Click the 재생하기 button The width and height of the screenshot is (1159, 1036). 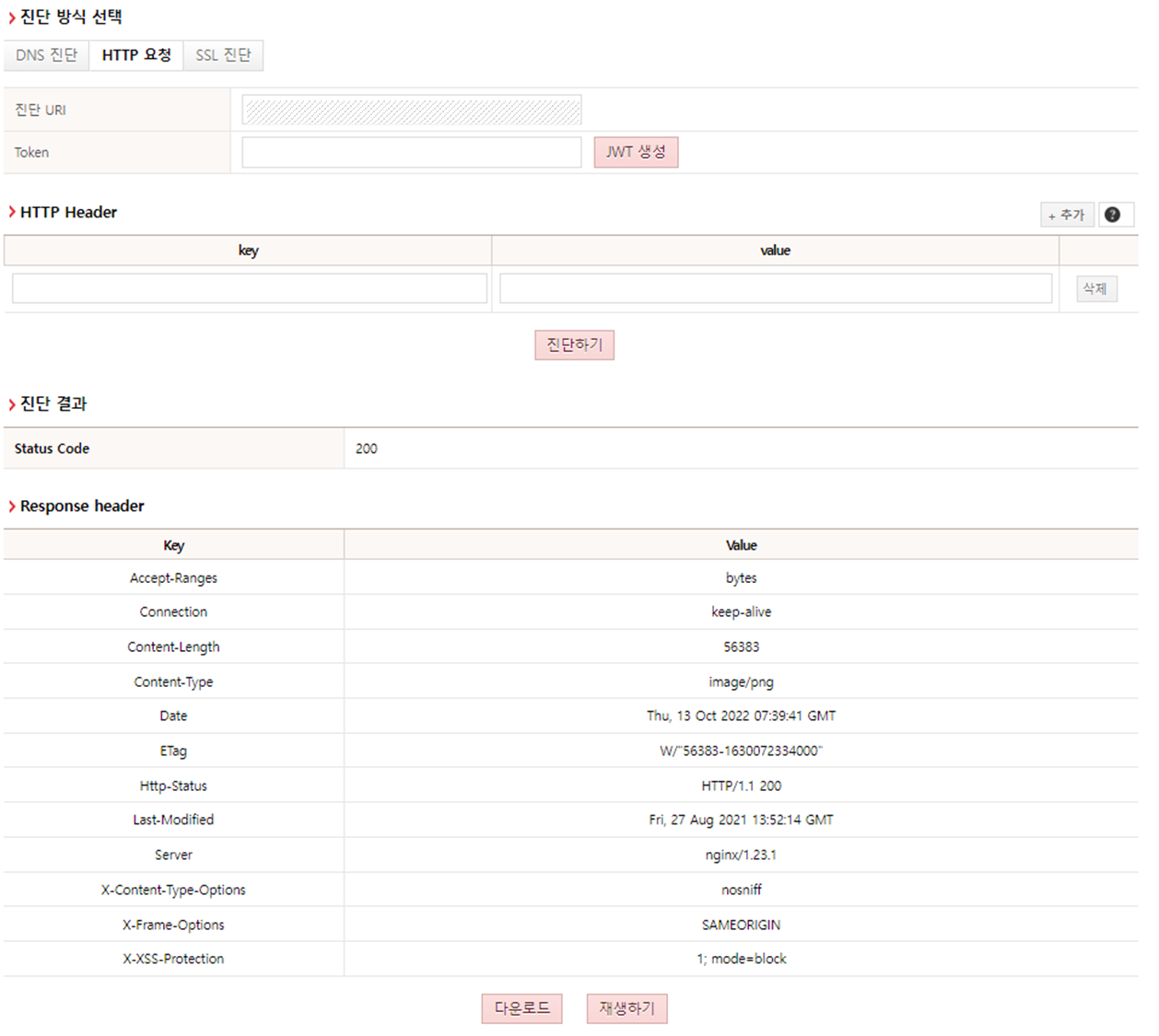coord(626,1008)
